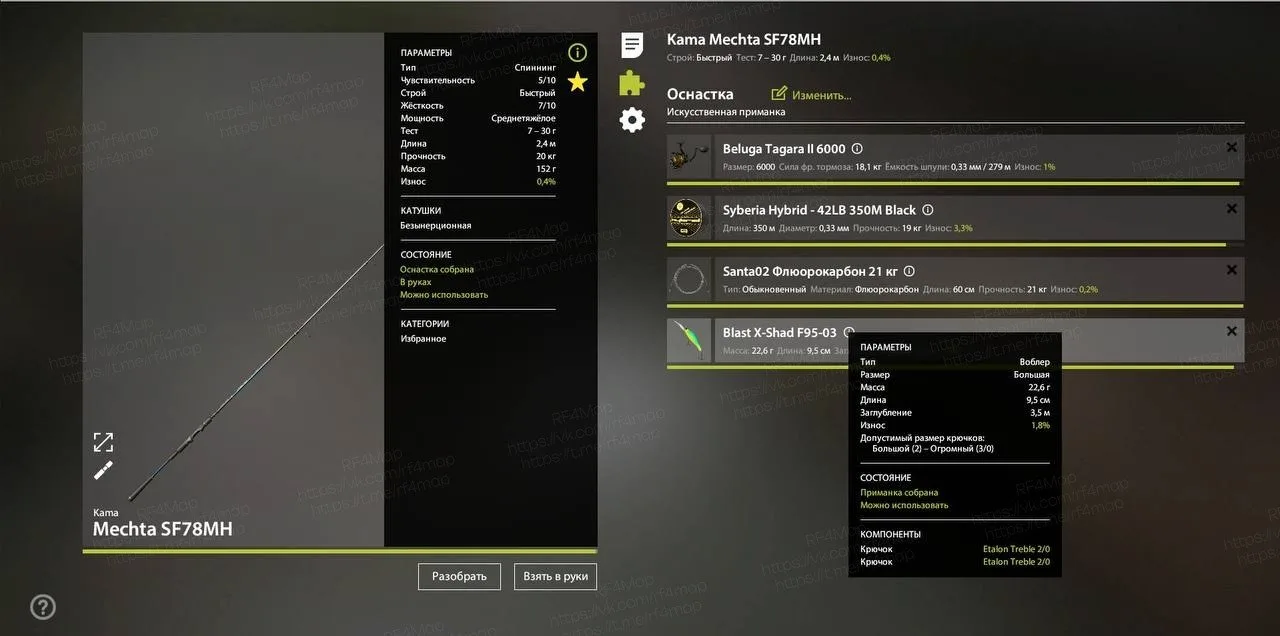Toggle the yellow favorite star

[577, 82]
